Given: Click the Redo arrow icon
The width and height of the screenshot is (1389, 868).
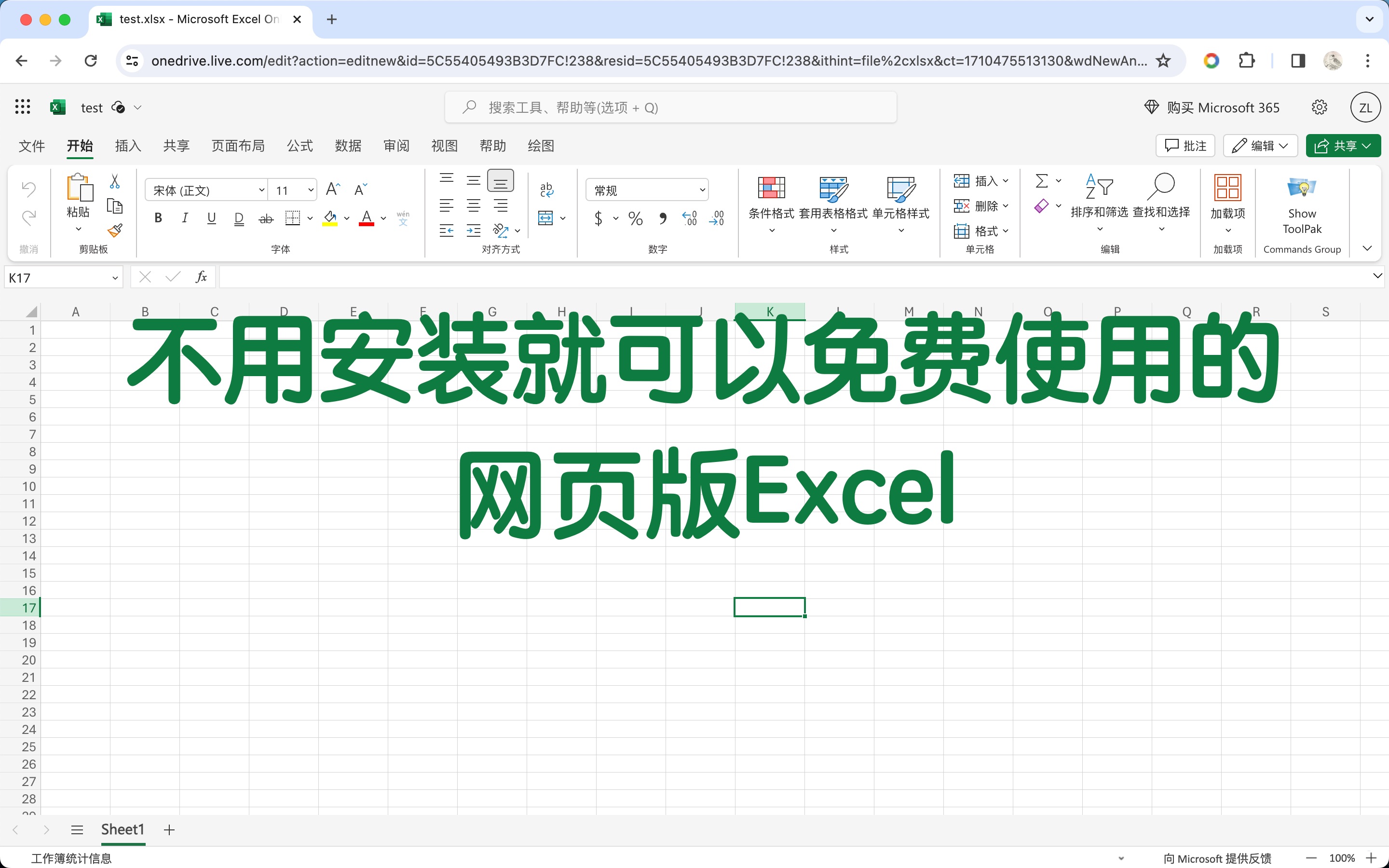Looking at the screenshot, I should (x=29, y=217).
